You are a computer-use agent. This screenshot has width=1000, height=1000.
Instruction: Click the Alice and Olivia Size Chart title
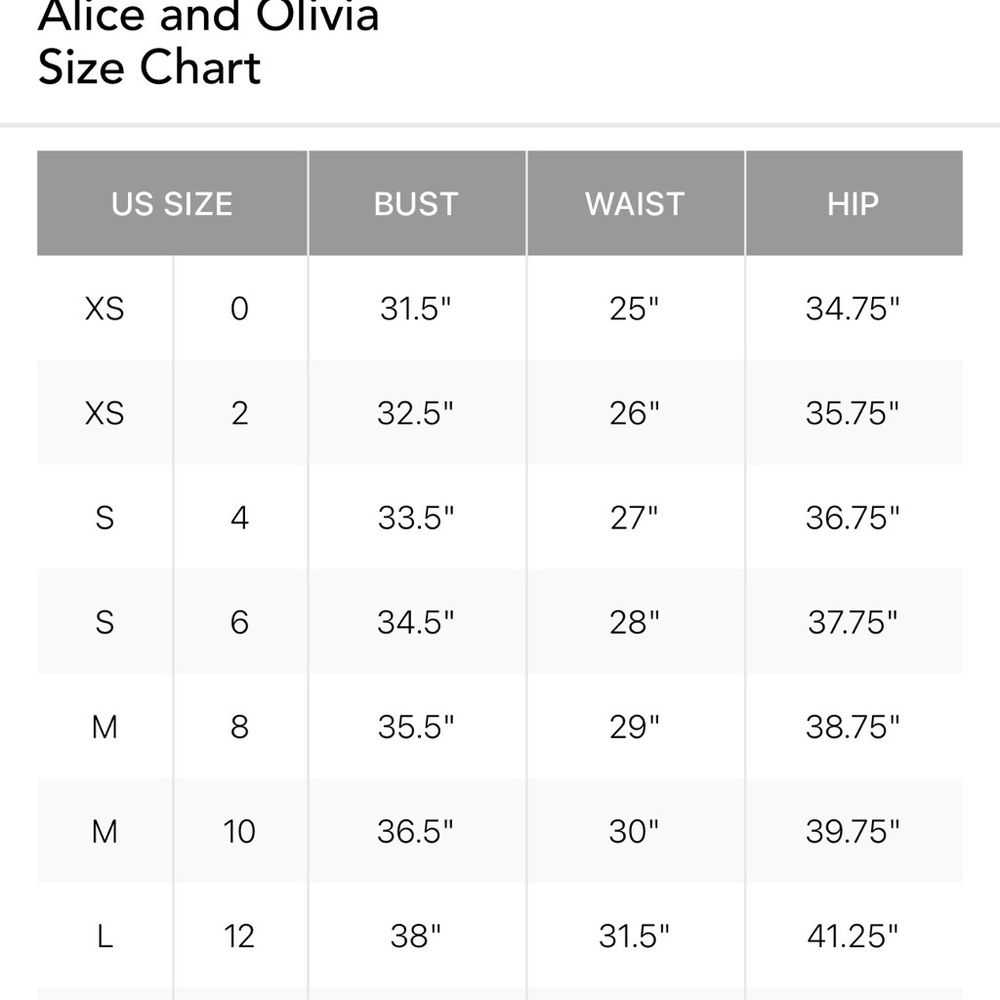(209, 42)
